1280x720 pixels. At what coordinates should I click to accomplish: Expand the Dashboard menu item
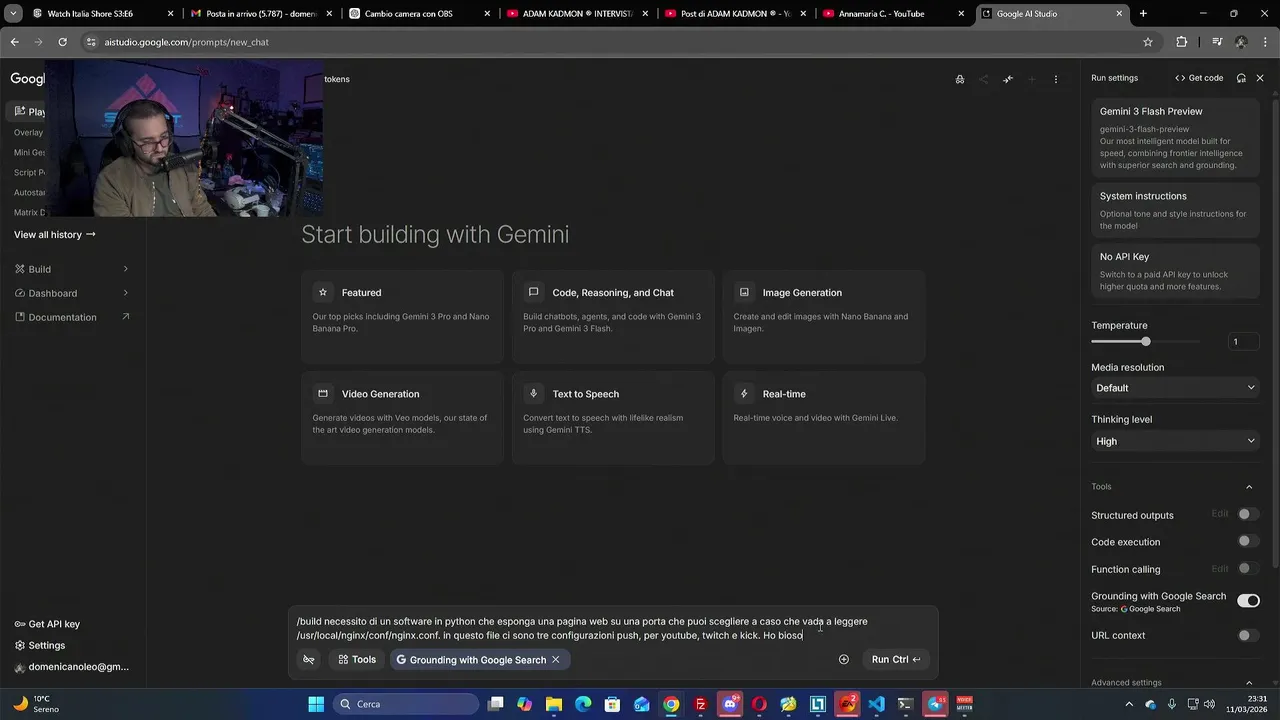click(72, 293)
